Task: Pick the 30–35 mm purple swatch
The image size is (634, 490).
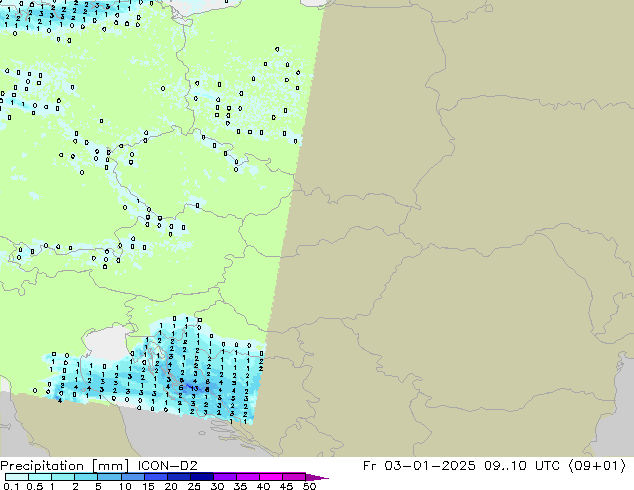Action: click(x=225, y=477)
